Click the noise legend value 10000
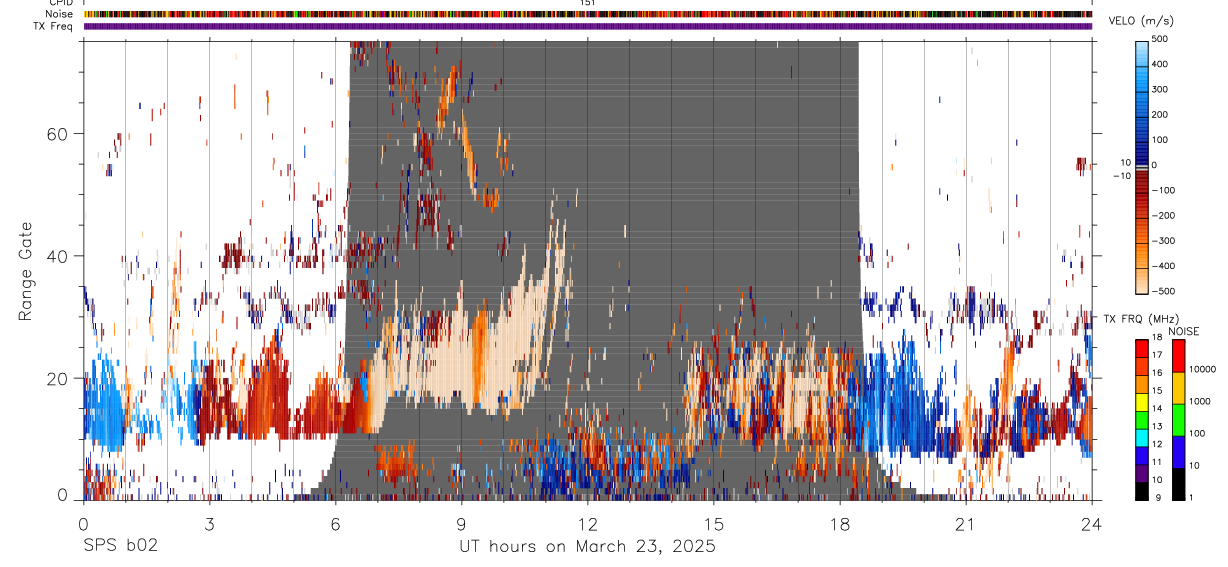1228x567 pixels. 1202,369
